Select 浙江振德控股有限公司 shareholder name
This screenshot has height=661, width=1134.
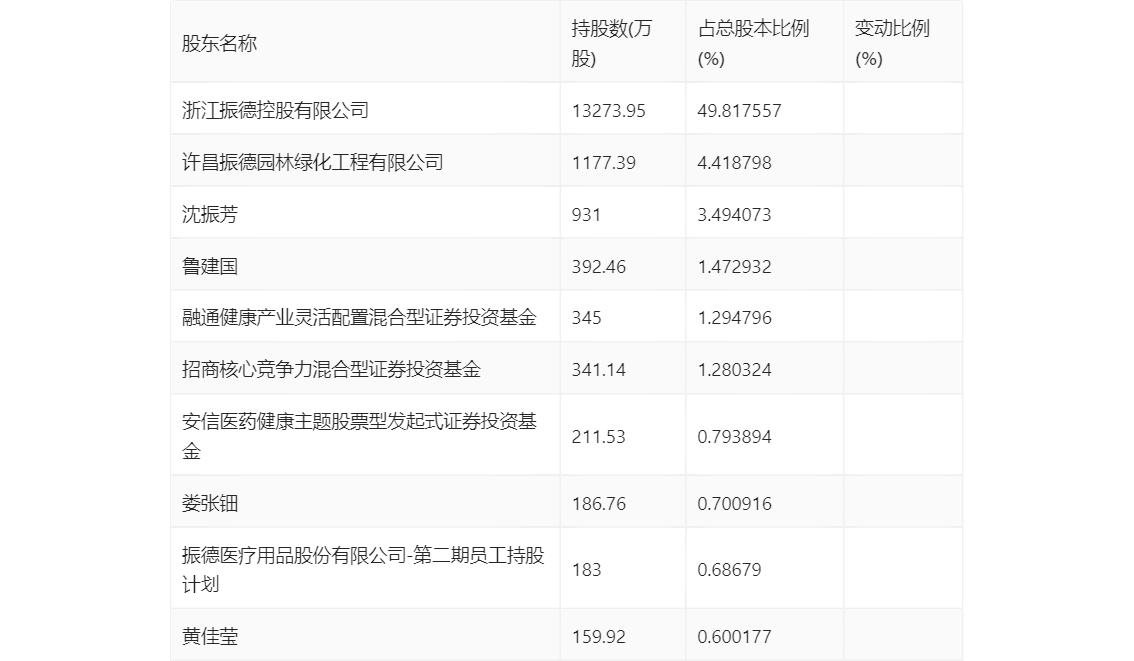click(x=276, y=111)
